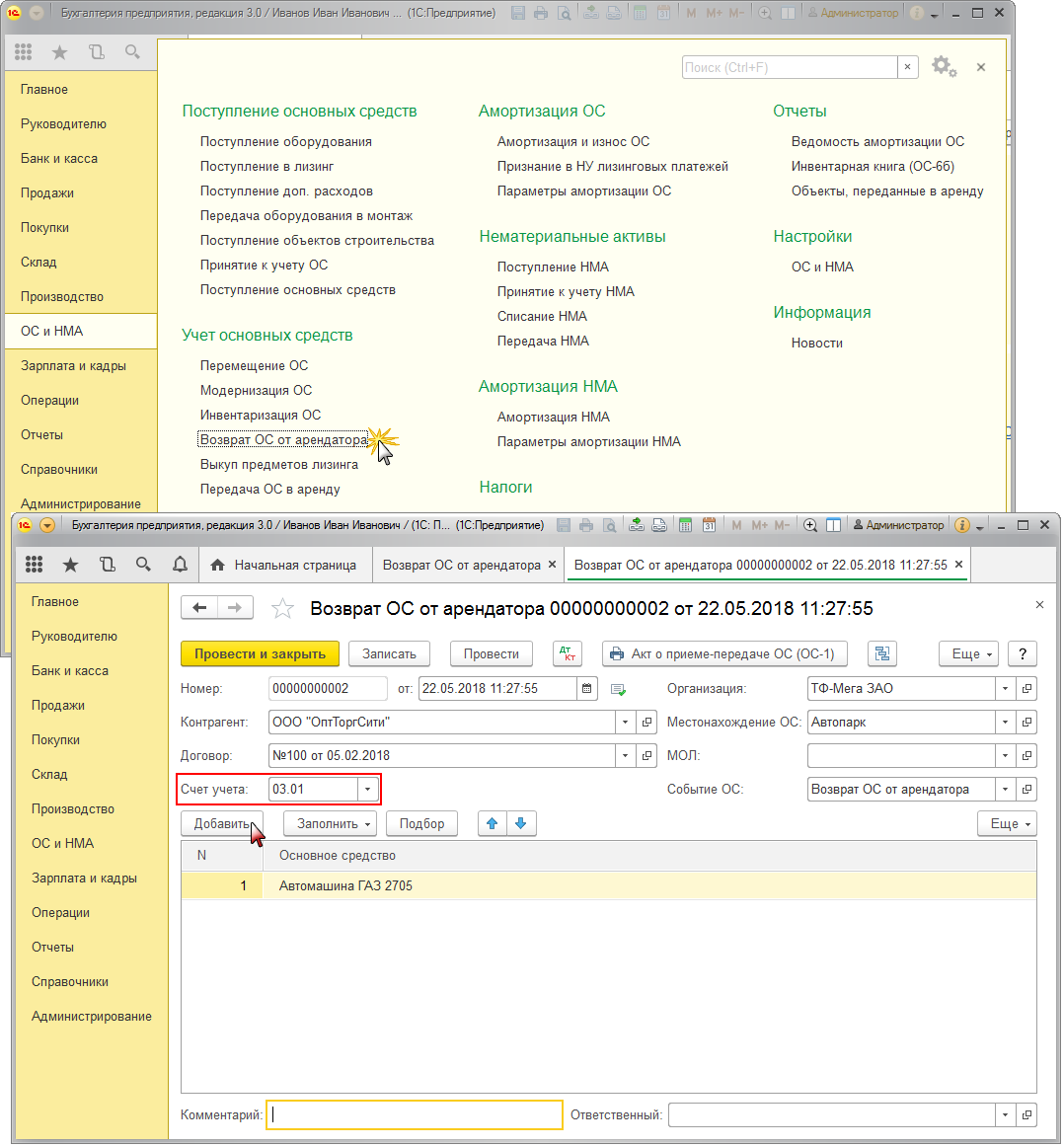This screenshot has width=1064, height=1147.
Task: Move row up with blue arrow
Action: pyautogui.click(x=493, y=823)
